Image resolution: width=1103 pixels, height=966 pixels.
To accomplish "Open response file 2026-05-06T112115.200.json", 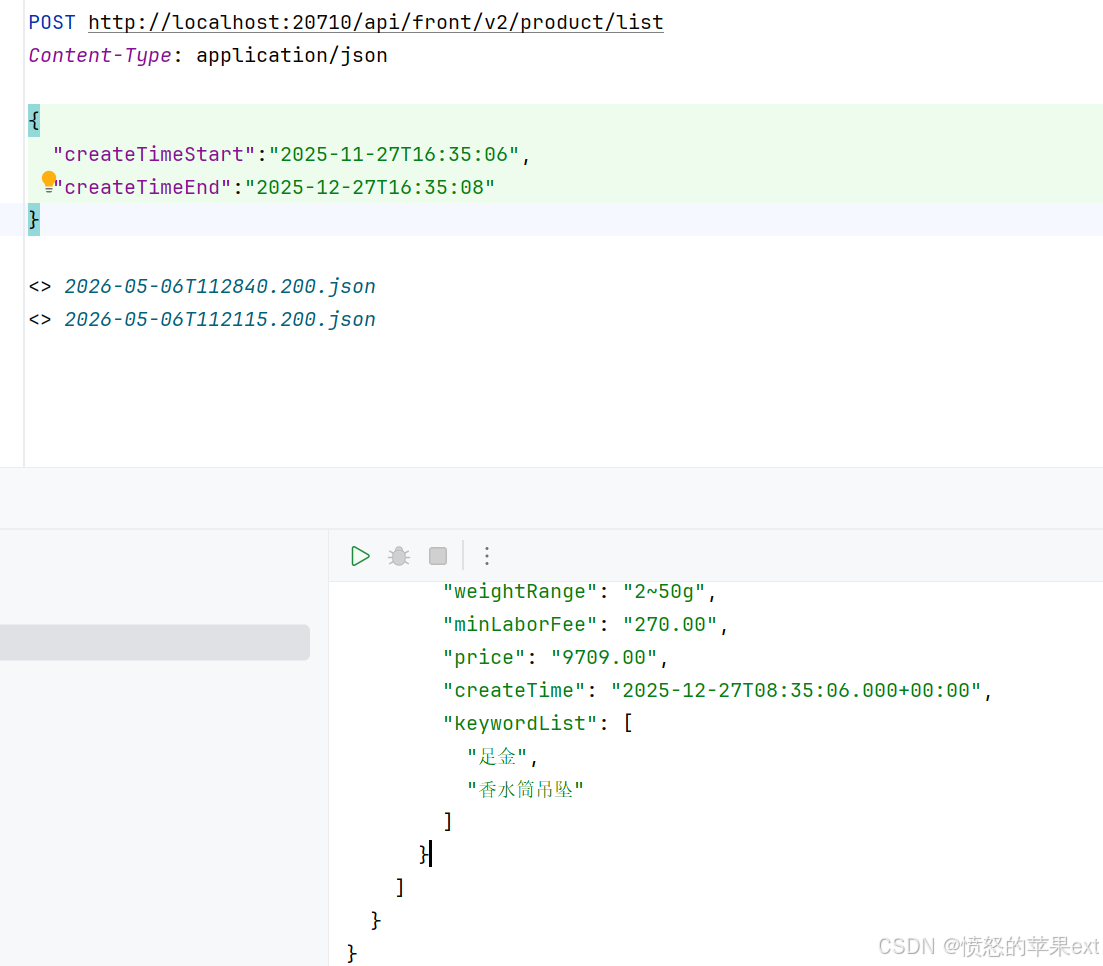I will tap(219, 319).
